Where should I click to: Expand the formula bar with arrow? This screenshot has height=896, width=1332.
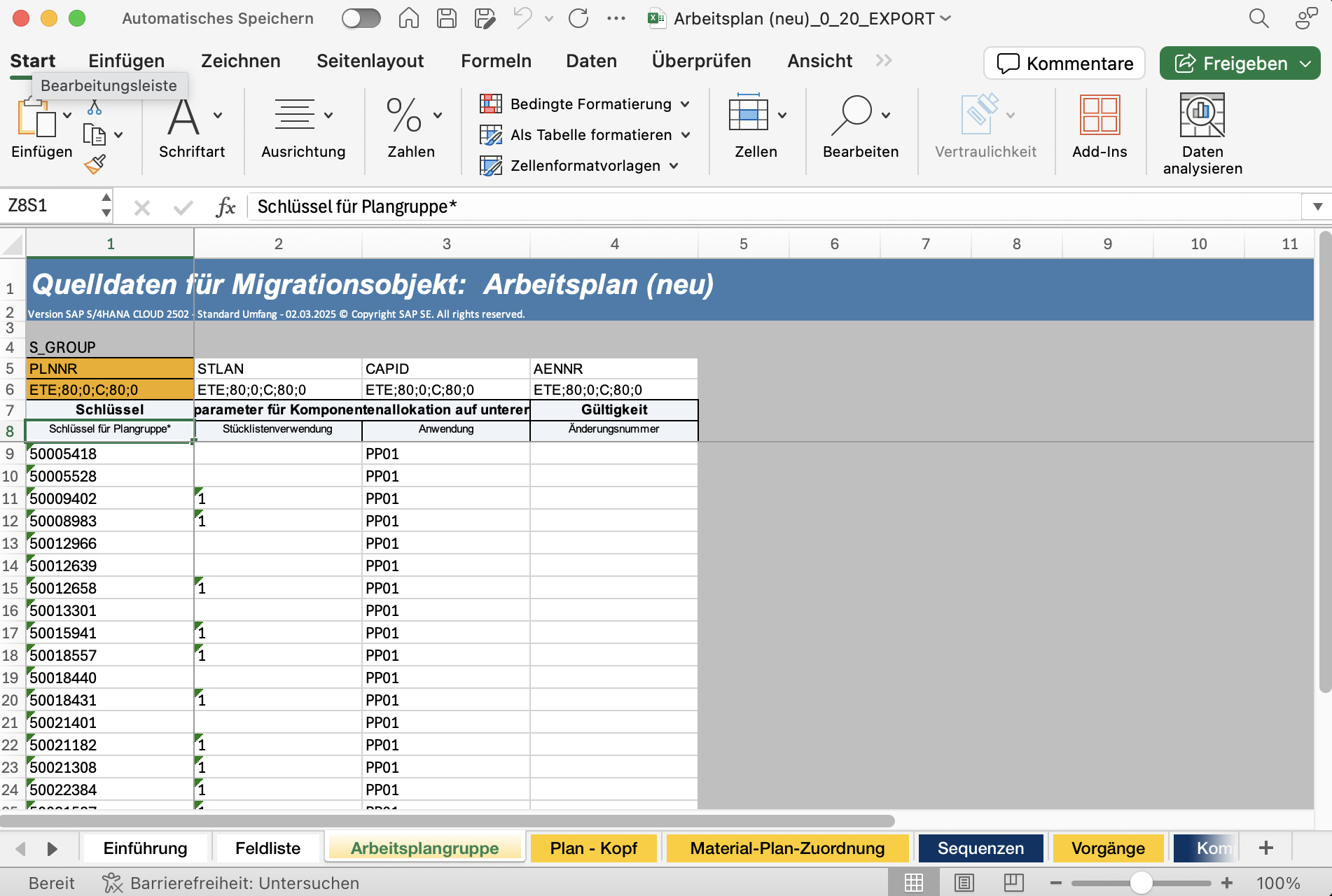[x=1317, y=206]
